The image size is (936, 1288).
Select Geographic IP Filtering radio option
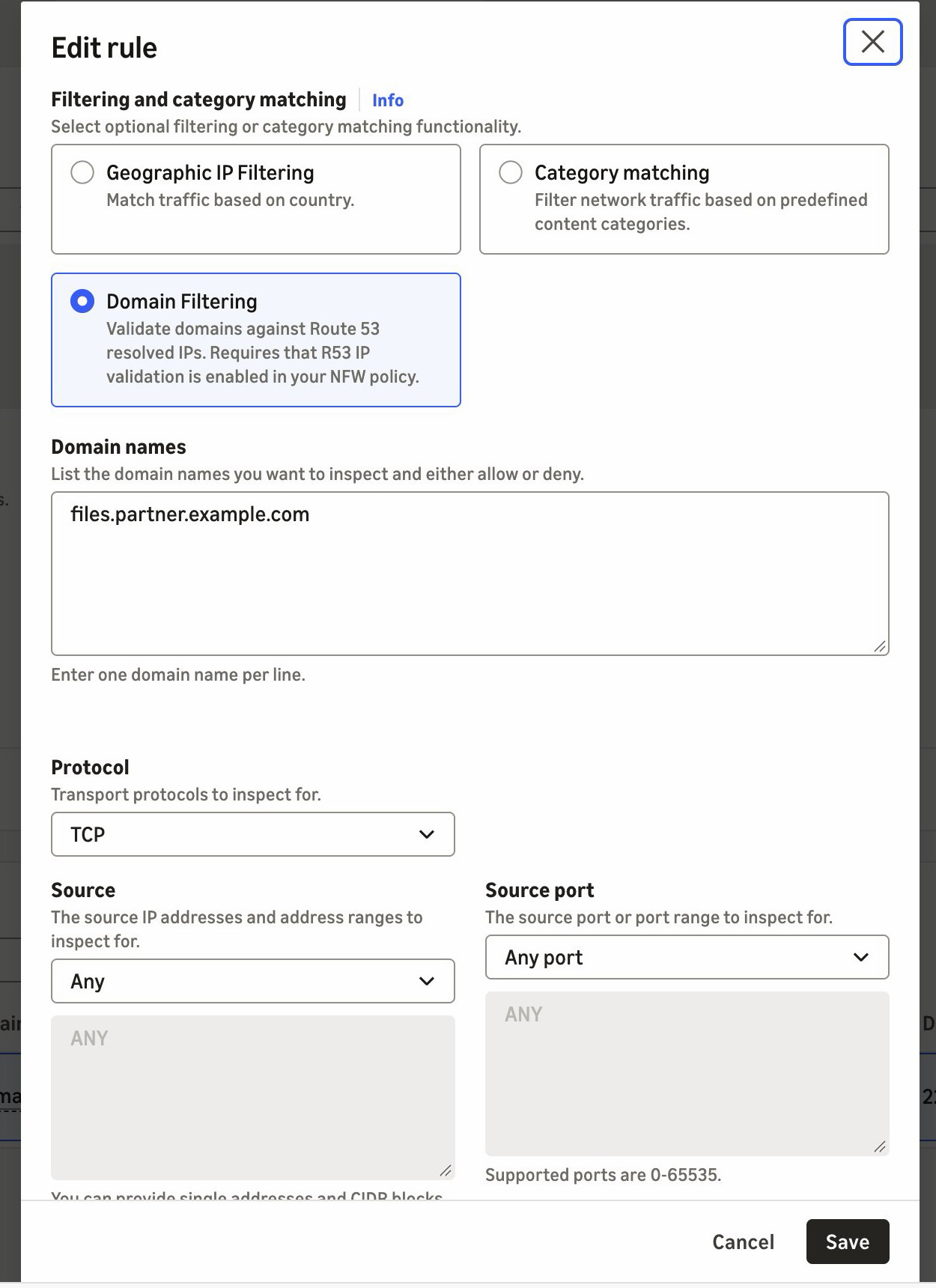coord(82,172)
